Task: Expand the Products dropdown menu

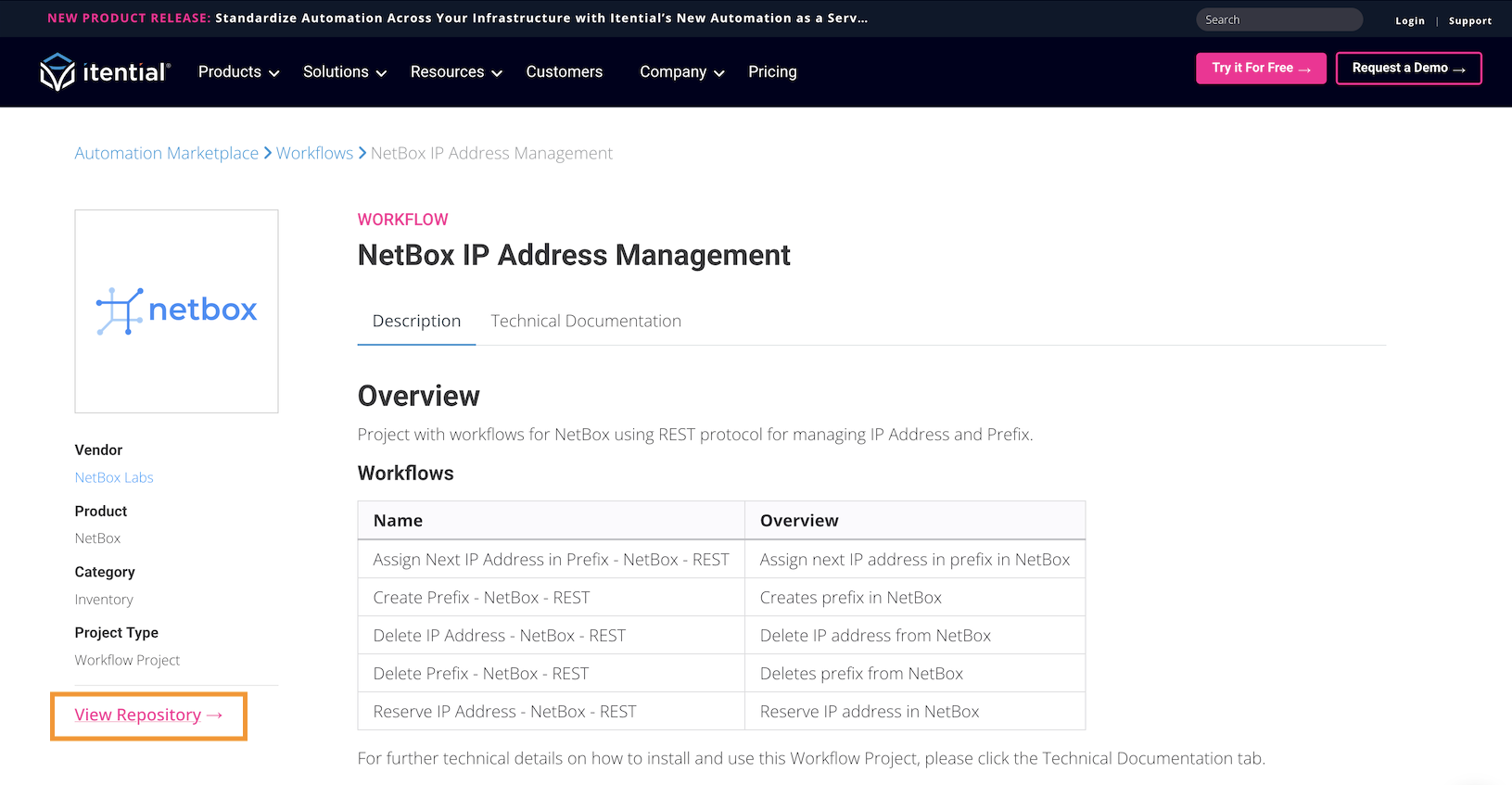Action: (x=238, y=72)
